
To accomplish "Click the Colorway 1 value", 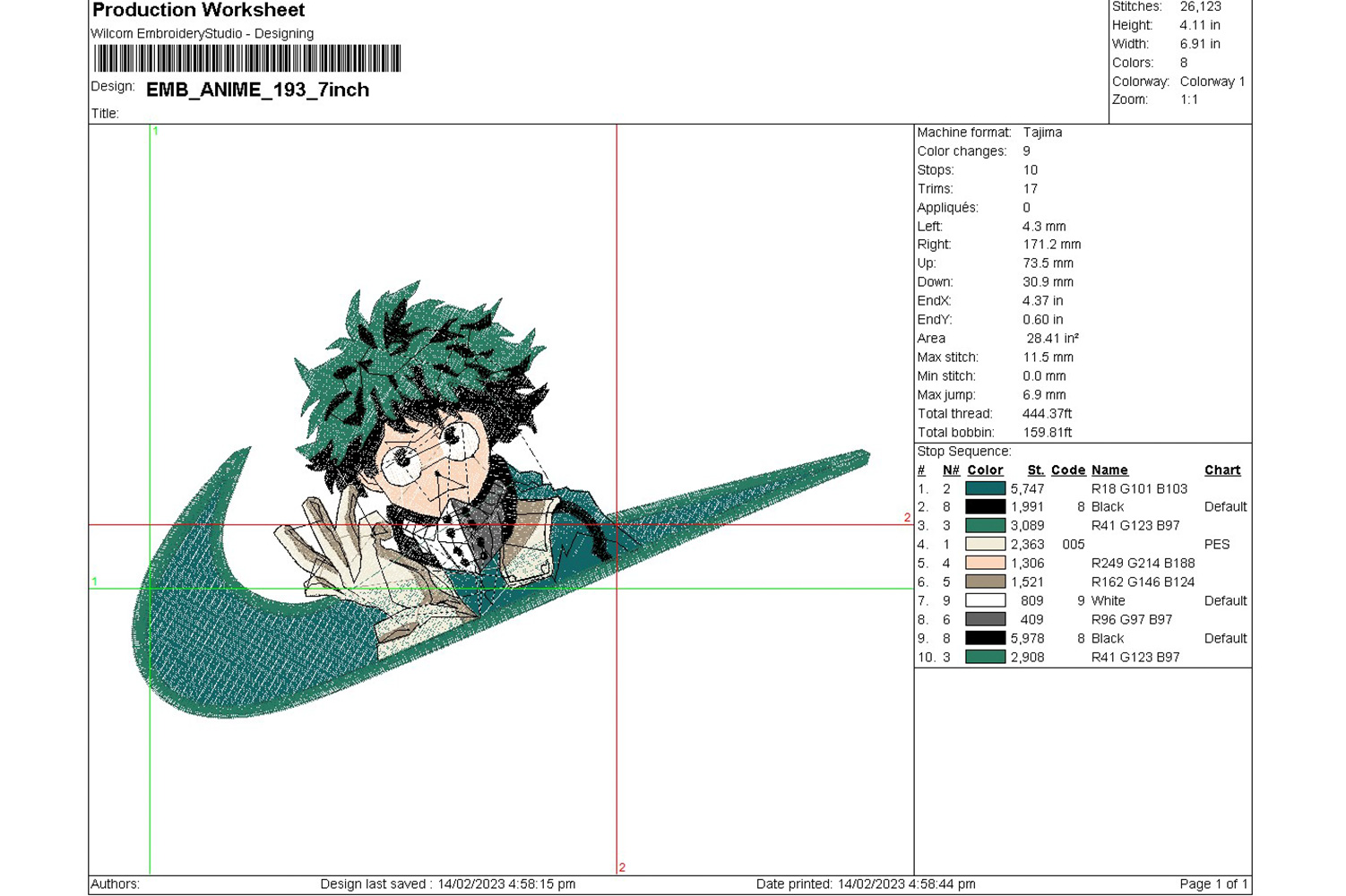I will [x=1212, y=82].
